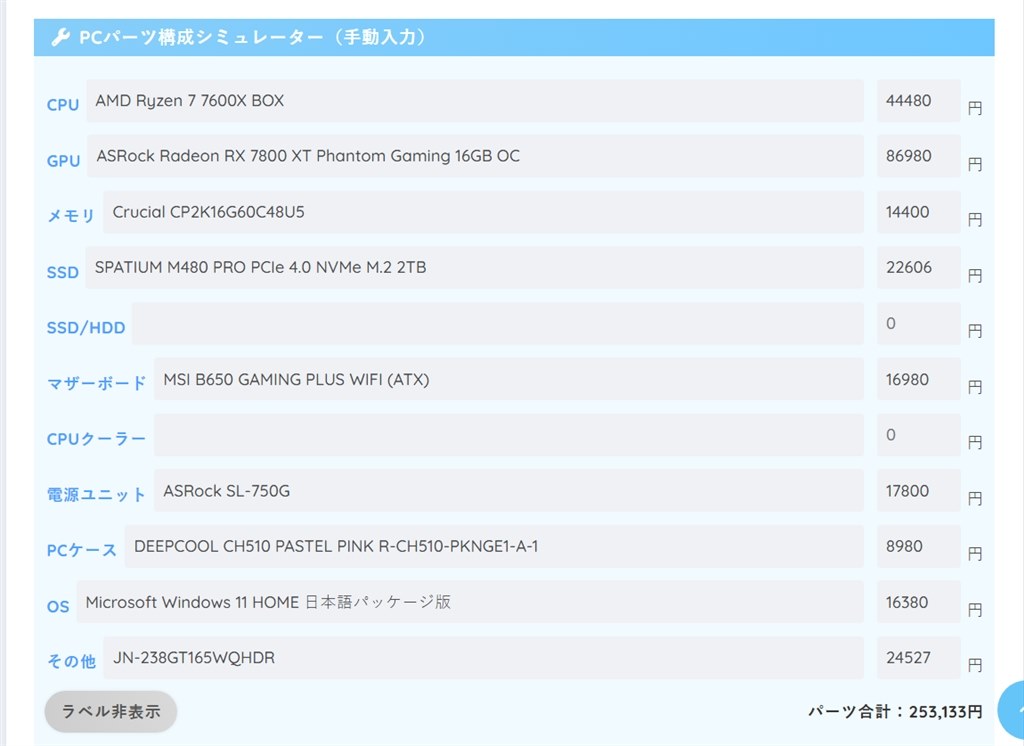Viewport: 1024px width, 746px height.
Task: Click the その他 field JN-238GT165WQHDR
Action: (483, 658)
